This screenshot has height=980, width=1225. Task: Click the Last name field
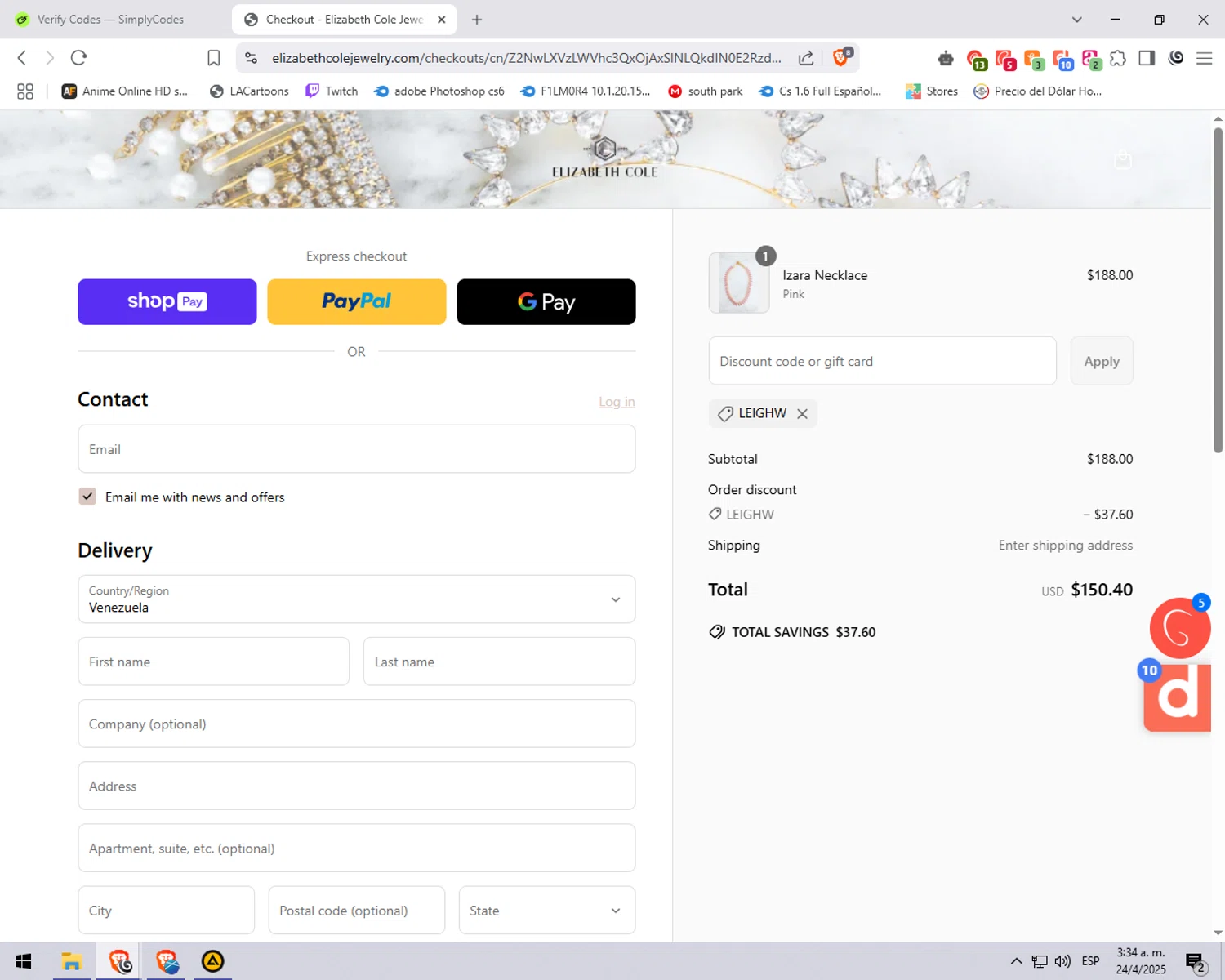(x=499, y=661)
